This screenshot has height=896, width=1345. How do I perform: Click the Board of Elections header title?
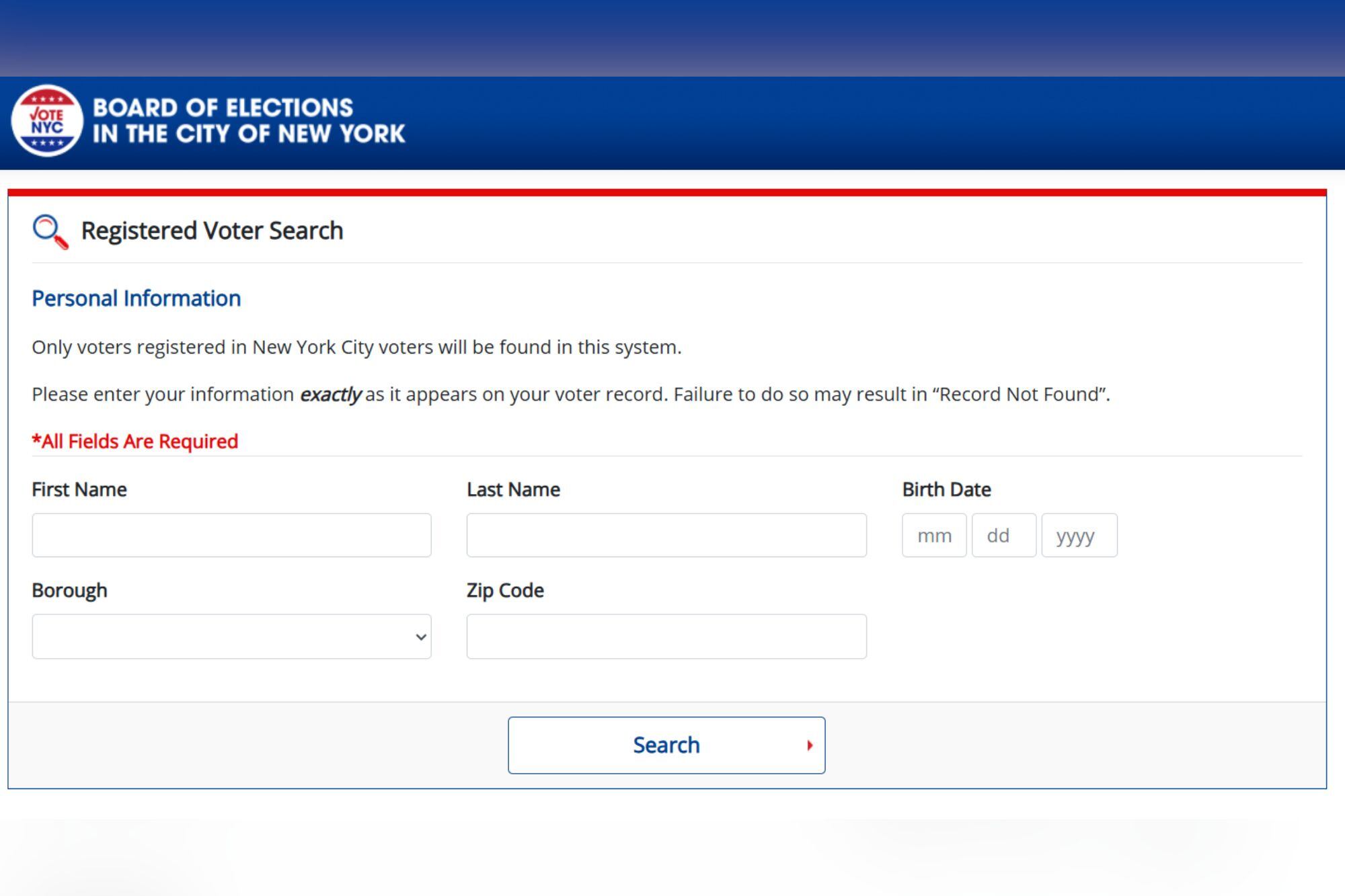click(x=249, y=121)
